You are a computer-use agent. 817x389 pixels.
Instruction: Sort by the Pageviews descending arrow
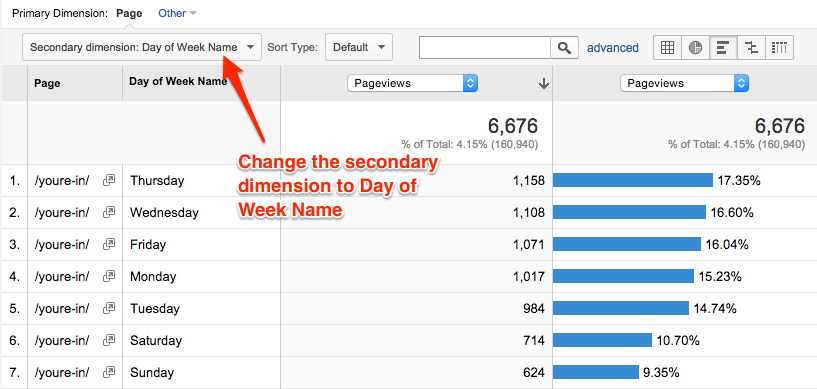tap(544, 84)
